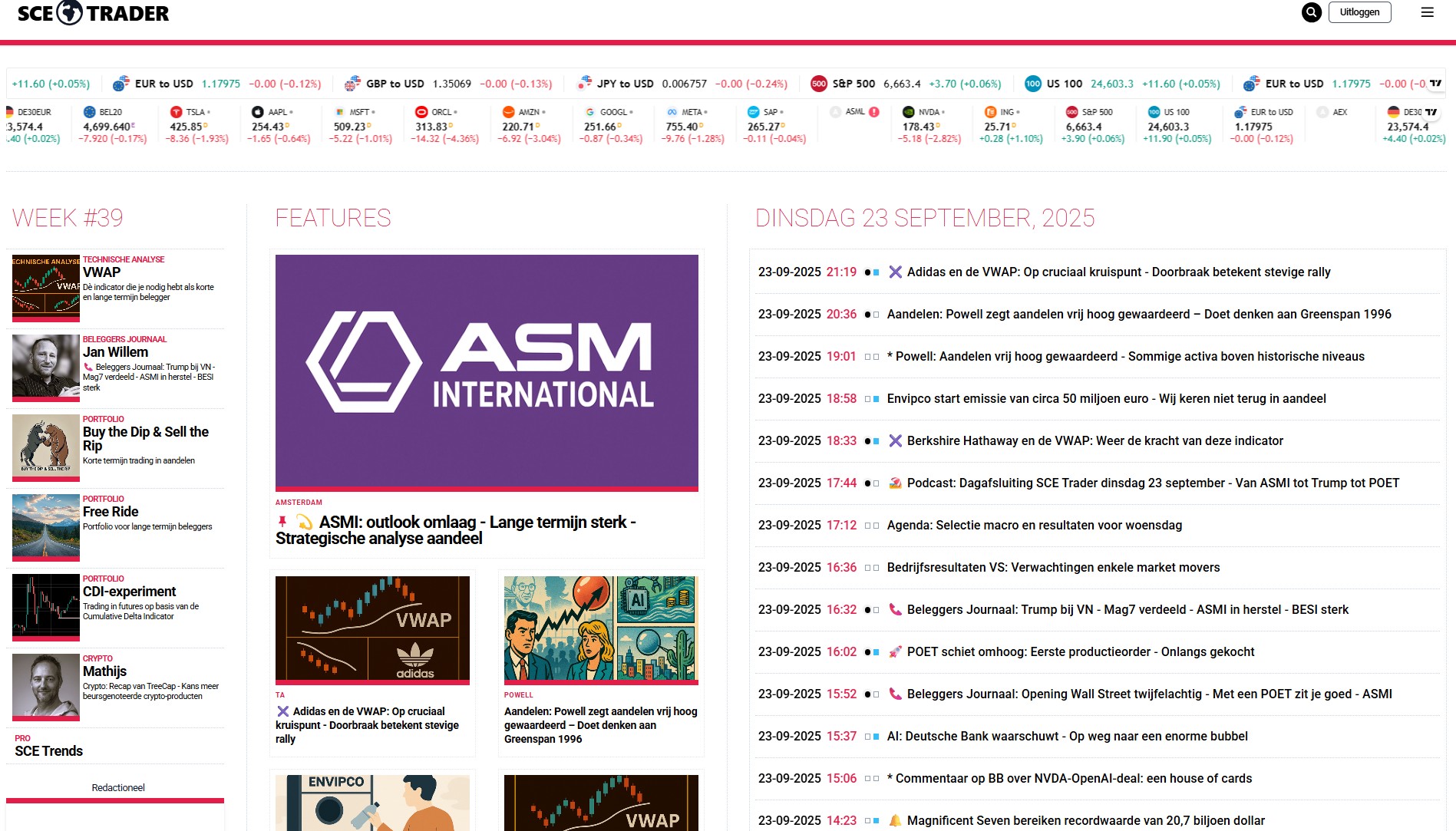Click the CRYPTO category label
The image size is (1456, 831).
pos(97,658)
